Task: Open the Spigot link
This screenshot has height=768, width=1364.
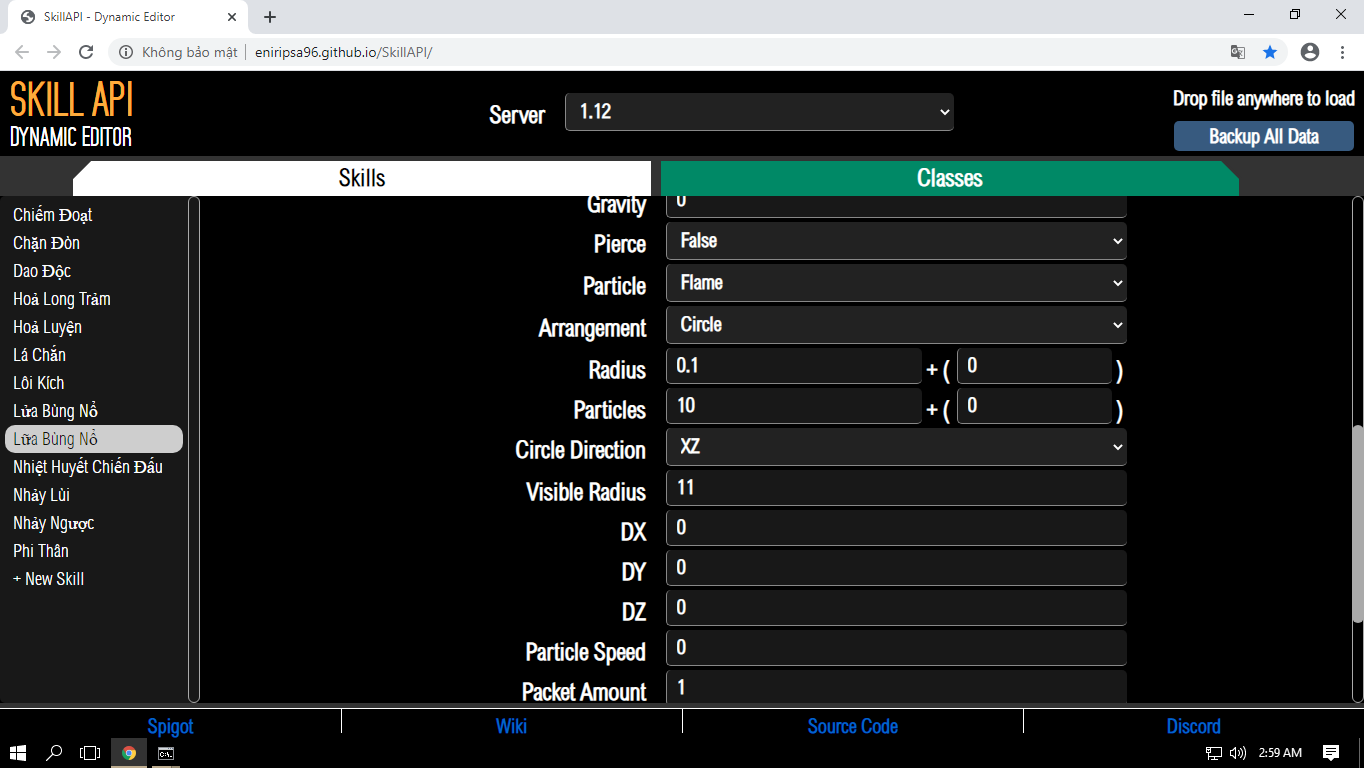Action: (170, 726)
